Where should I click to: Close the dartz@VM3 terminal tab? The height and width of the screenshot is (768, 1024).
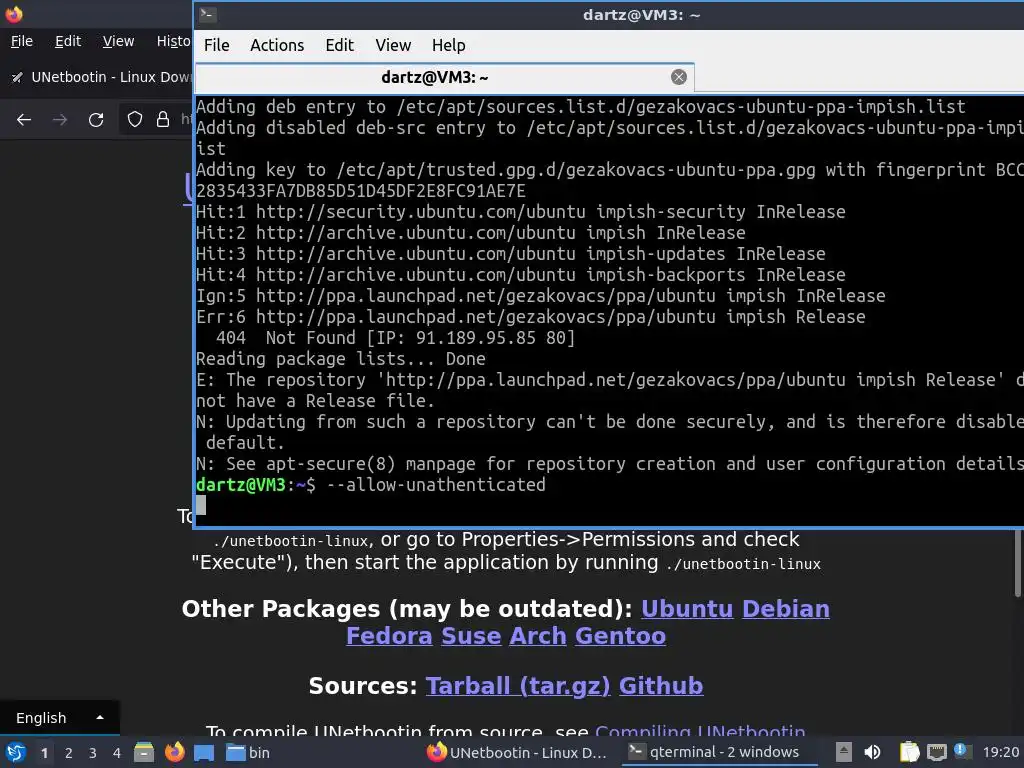(x=679, y=77)
